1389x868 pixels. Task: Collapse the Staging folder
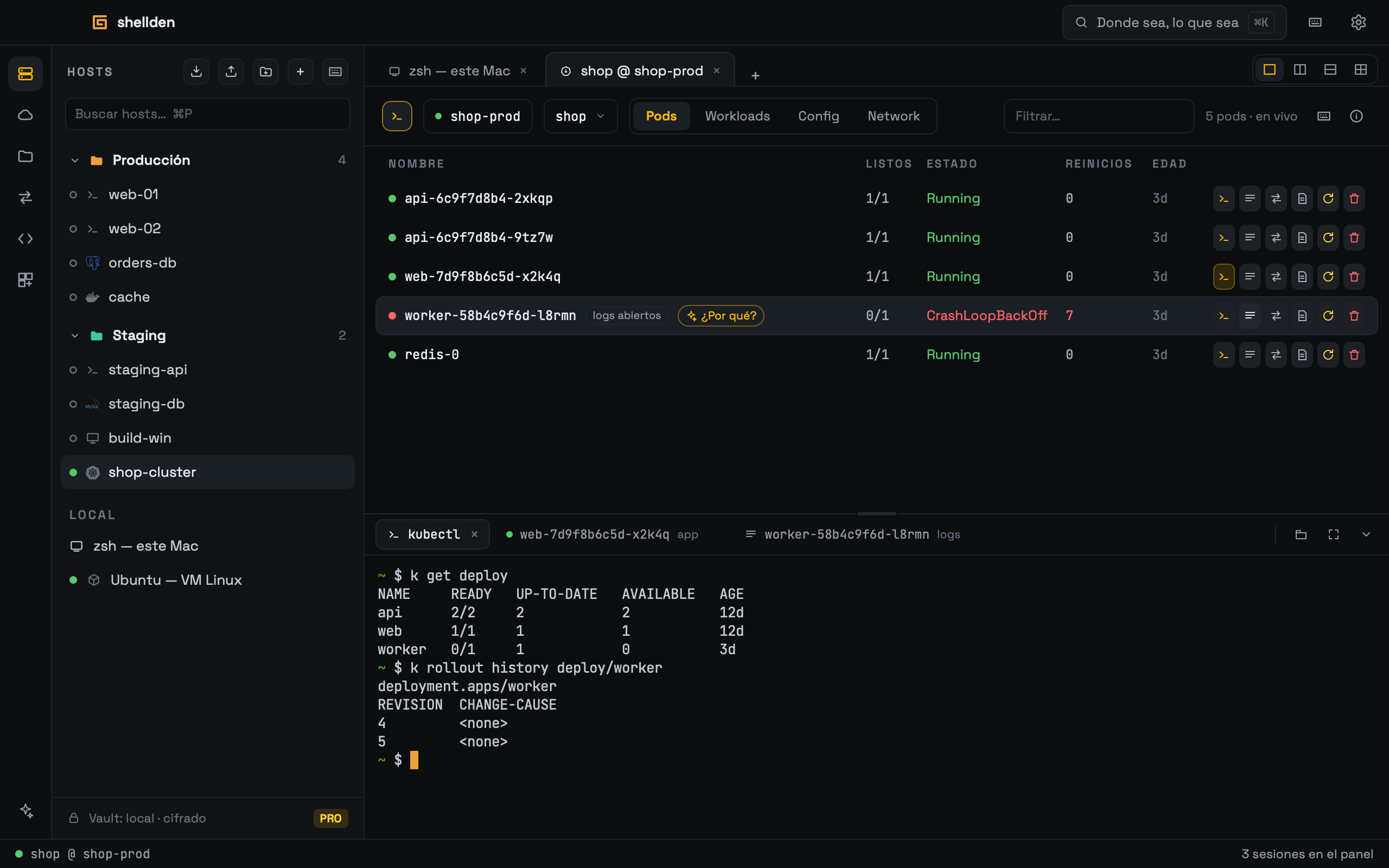[x=75, y=336]
